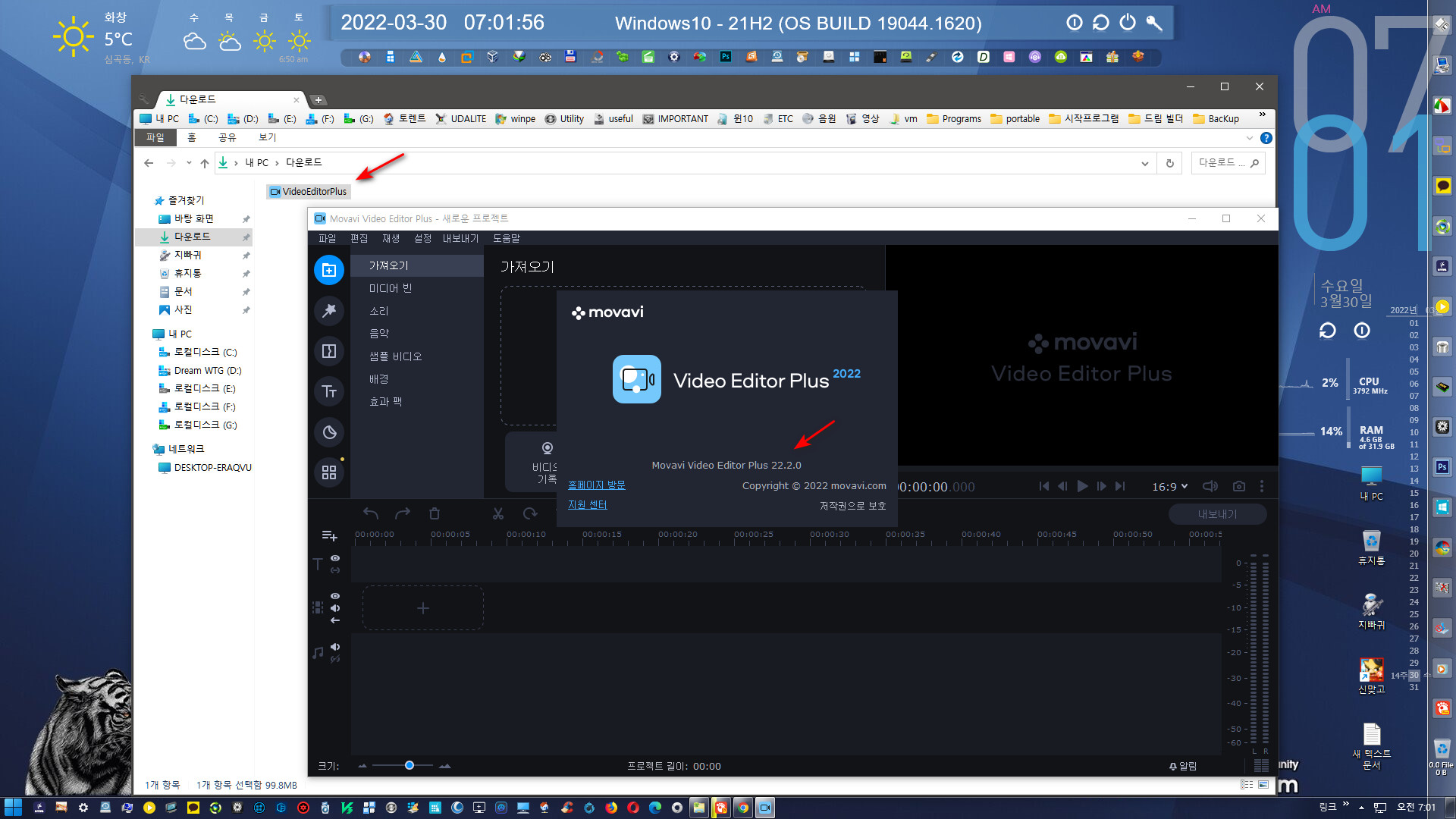
Task: Open the recent locations dropdown arrow
Action: (x=188, y=162)
